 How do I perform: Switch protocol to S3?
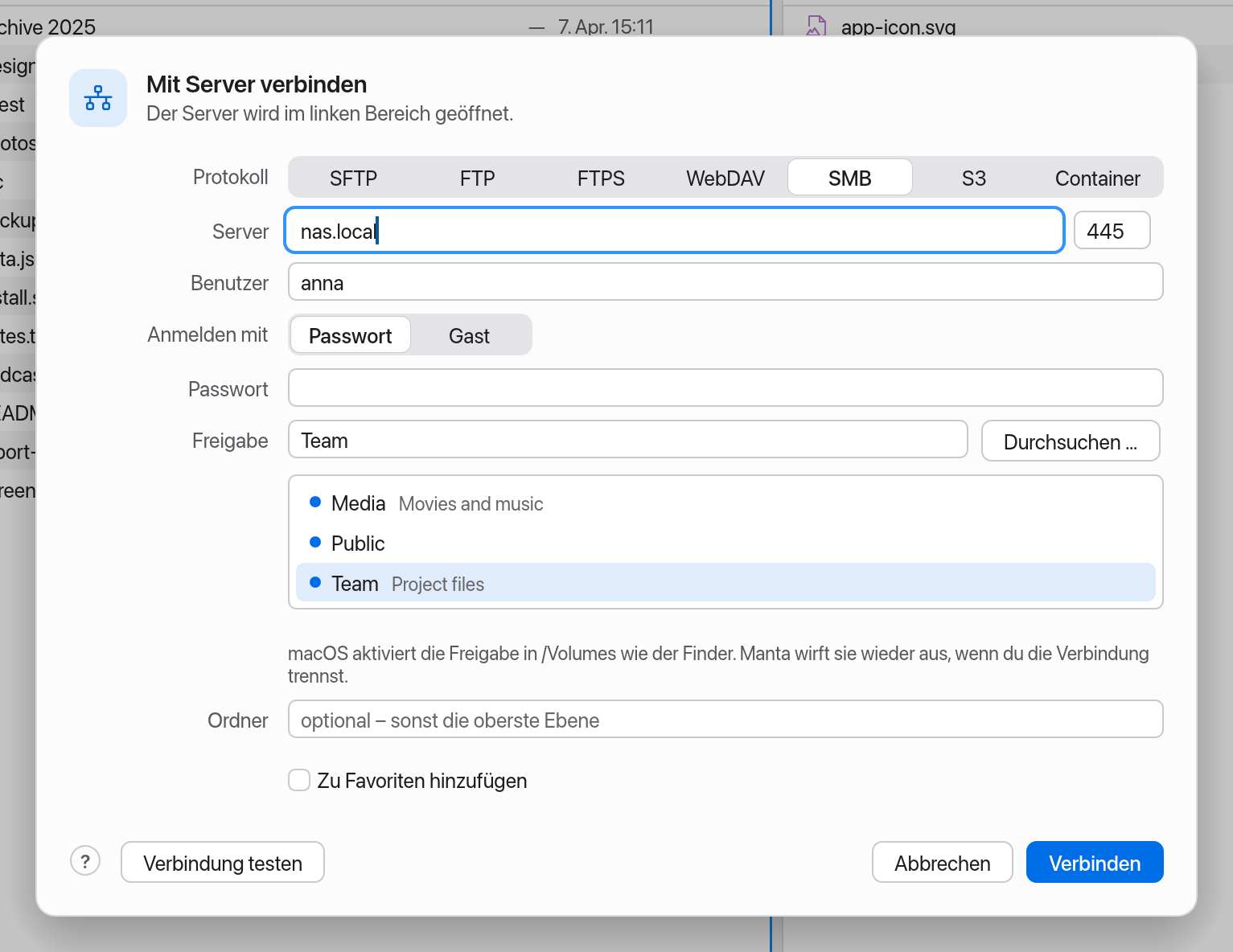[x=974, y=178]
